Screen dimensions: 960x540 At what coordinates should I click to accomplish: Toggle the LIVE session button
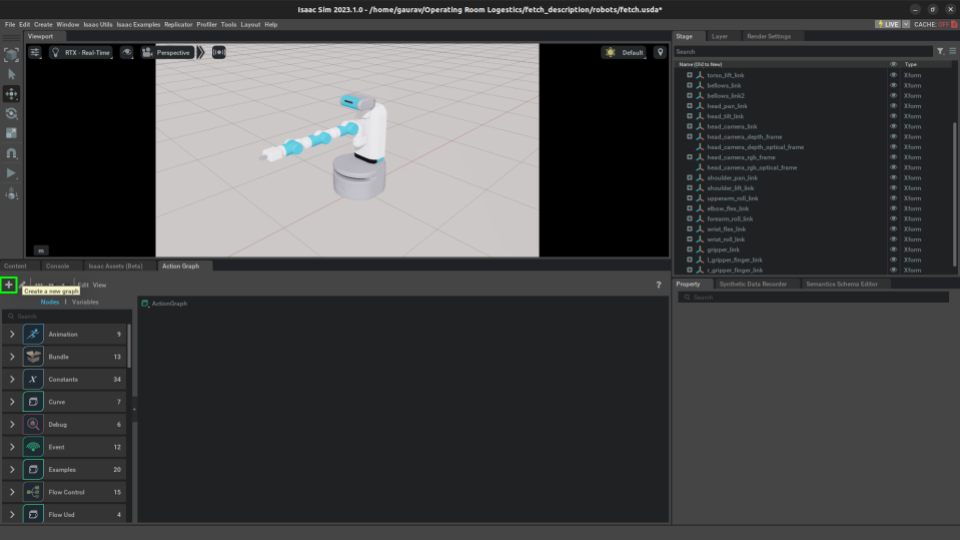pyautogui.click(x=888, y=24)
